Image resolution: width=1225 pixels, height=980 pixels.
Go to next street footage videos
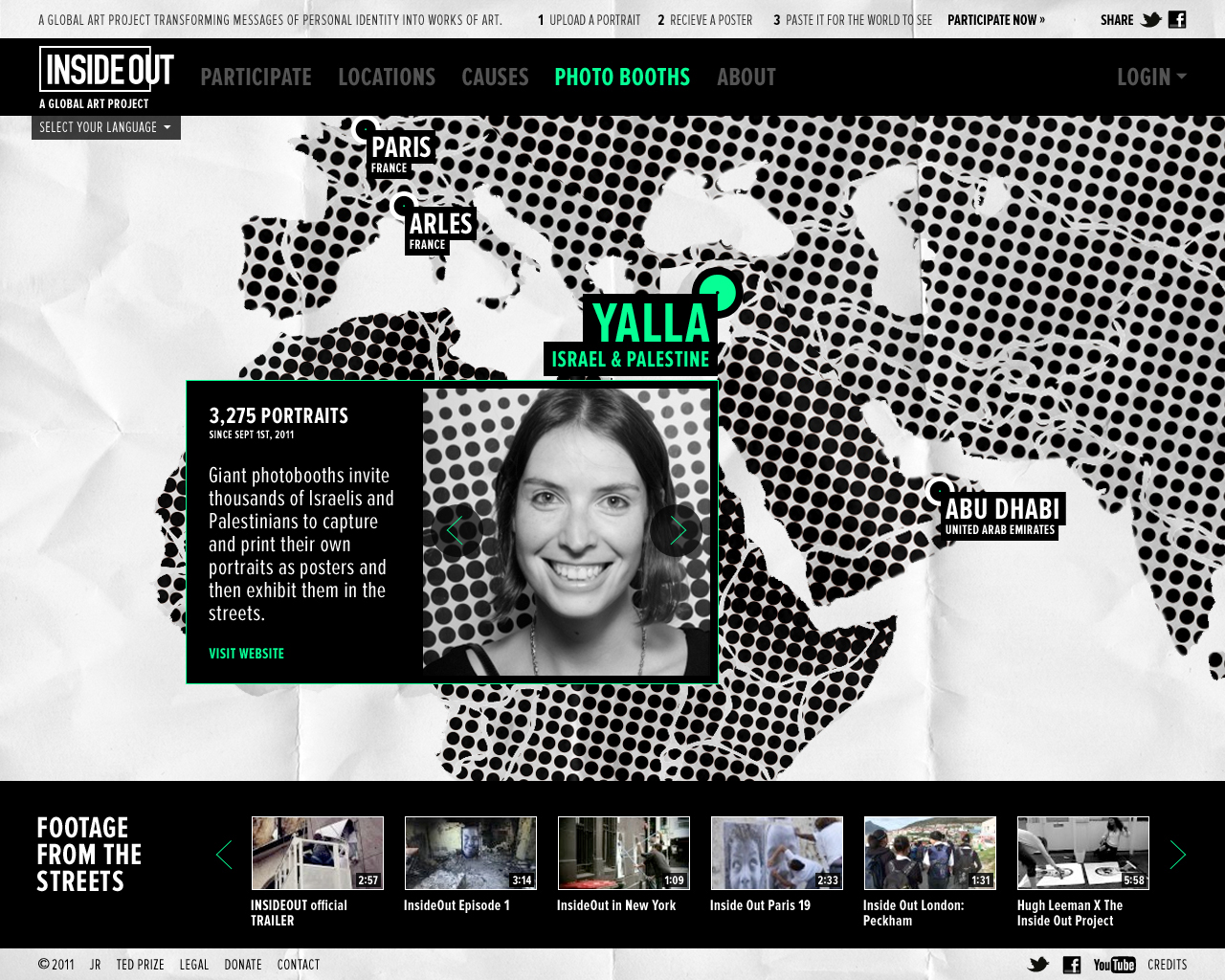tap(1178, 855)
